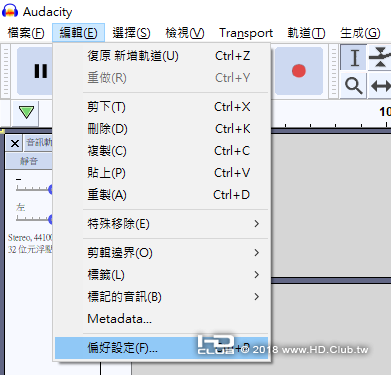Select the I-beam Selection tool
This screenshot has width=391, height=375.
353,58
